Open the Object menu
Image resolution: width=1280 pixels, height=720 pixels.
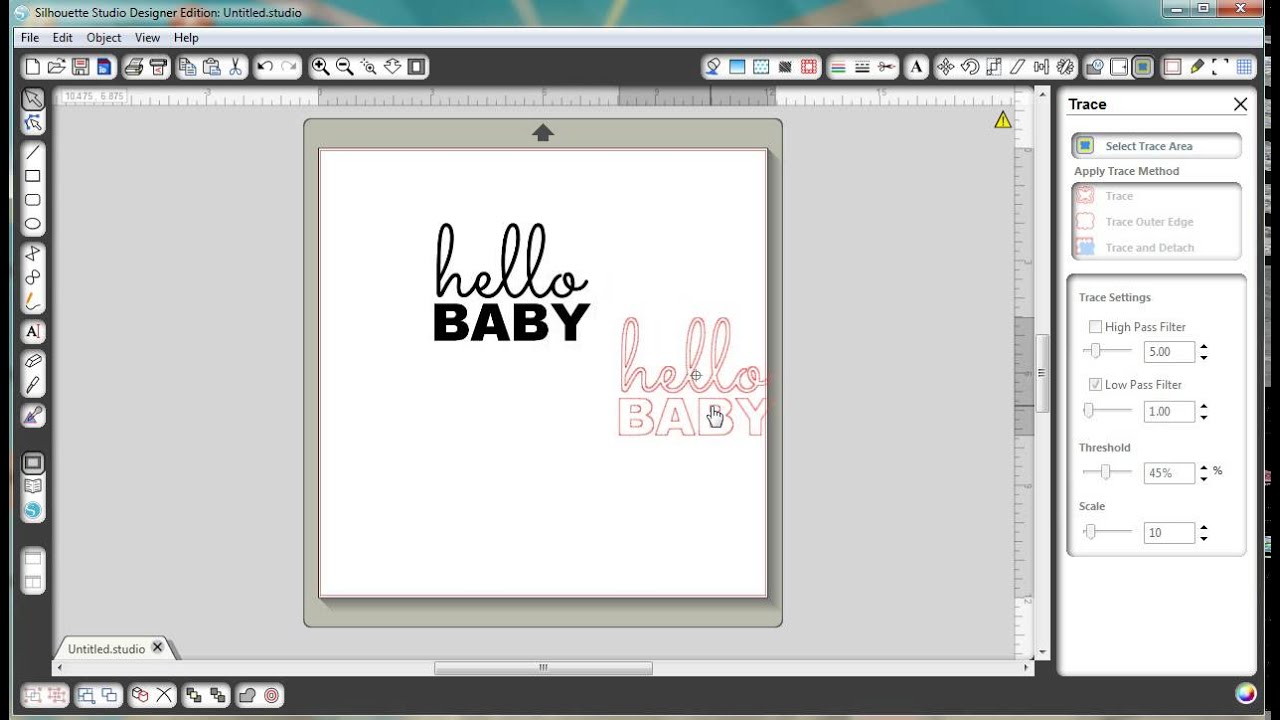(104, 38)
